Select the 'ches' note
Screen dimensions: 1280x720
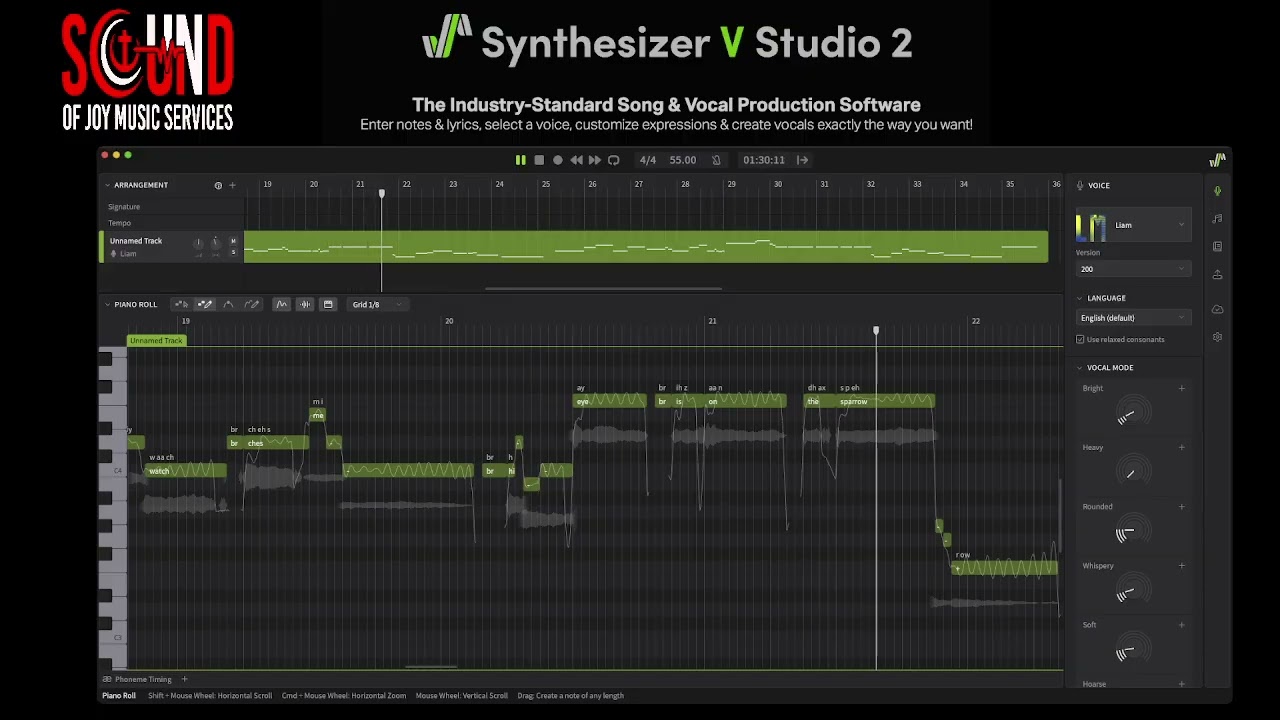[277, 443]
